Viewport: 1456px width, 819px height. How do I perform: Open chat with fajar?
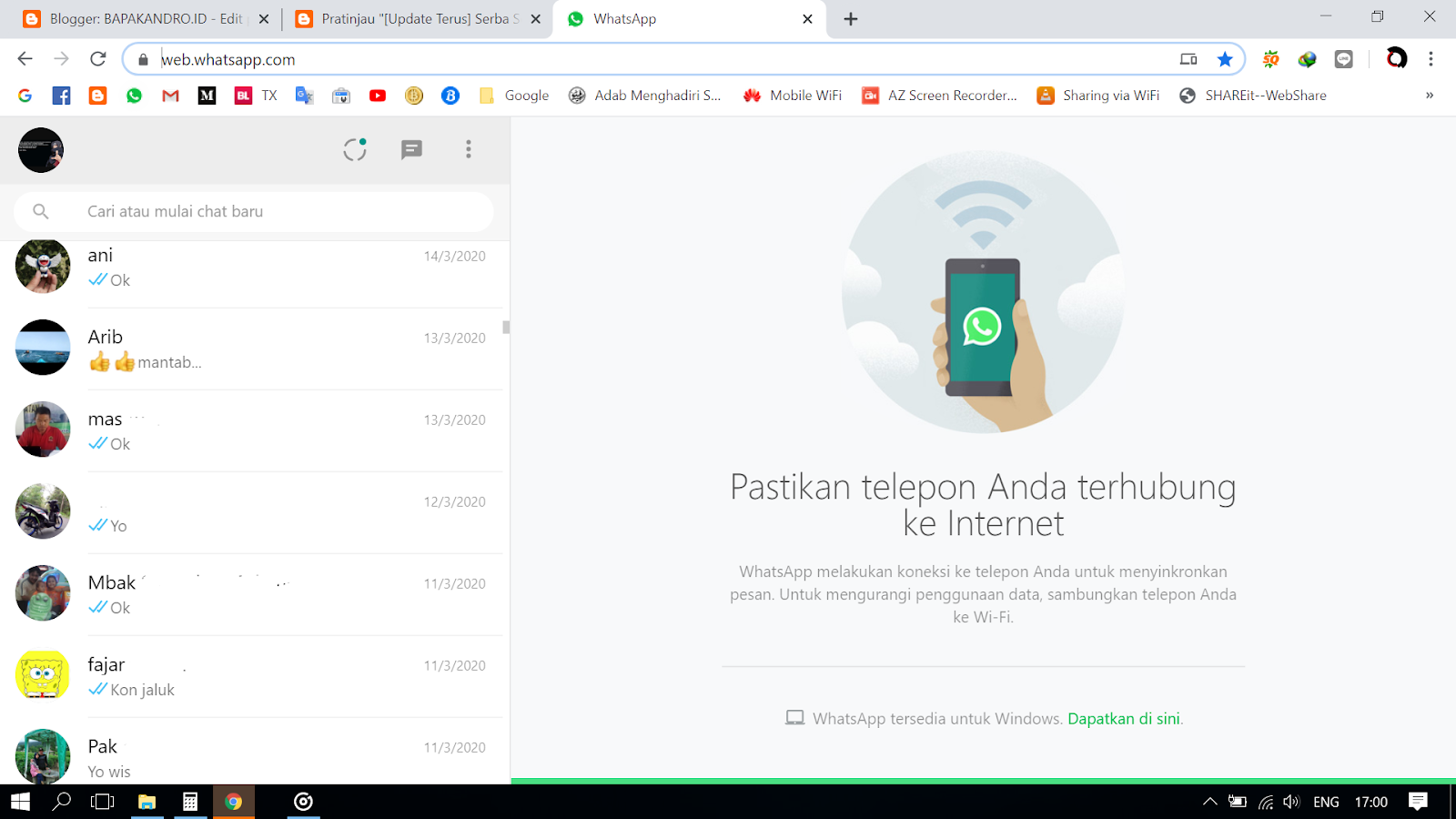coord(255,677)
